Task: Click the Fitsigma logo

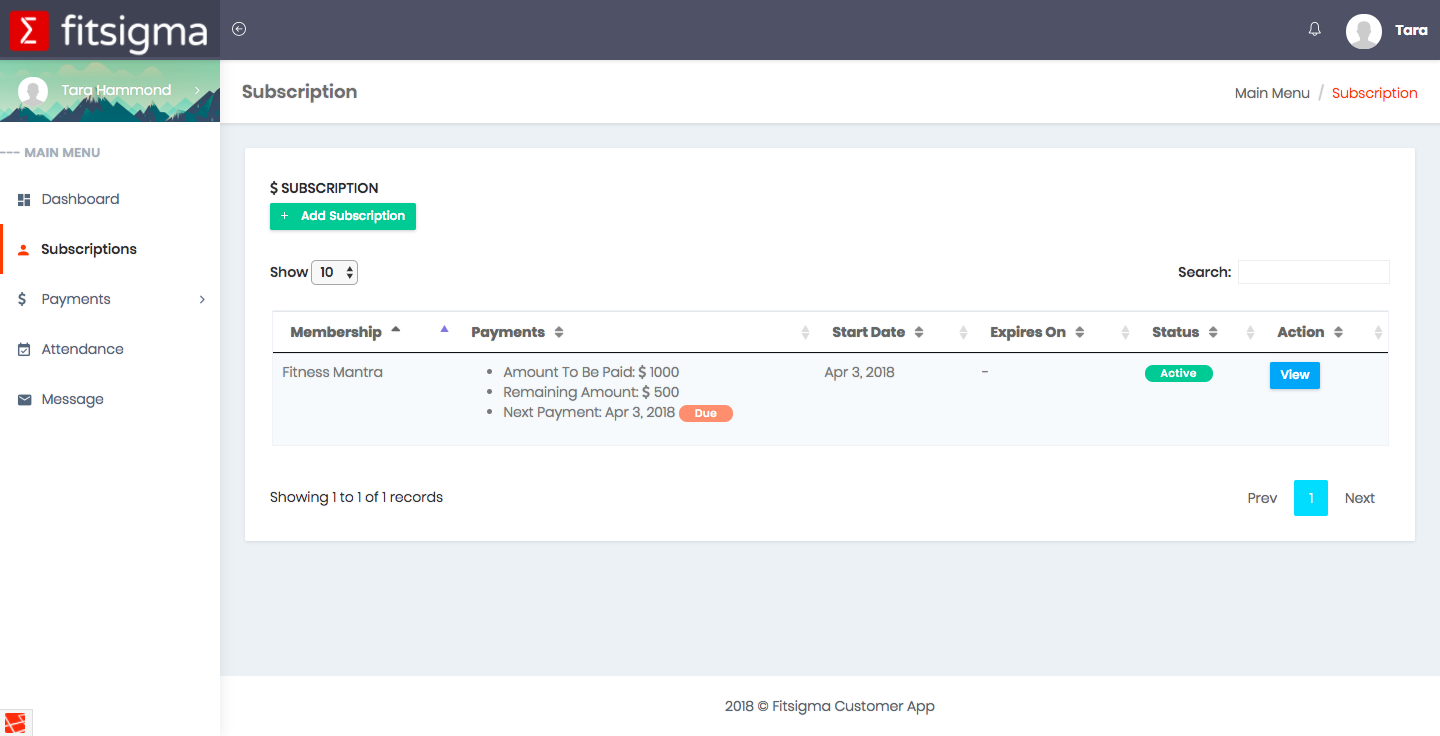Action: pos(110,31)
